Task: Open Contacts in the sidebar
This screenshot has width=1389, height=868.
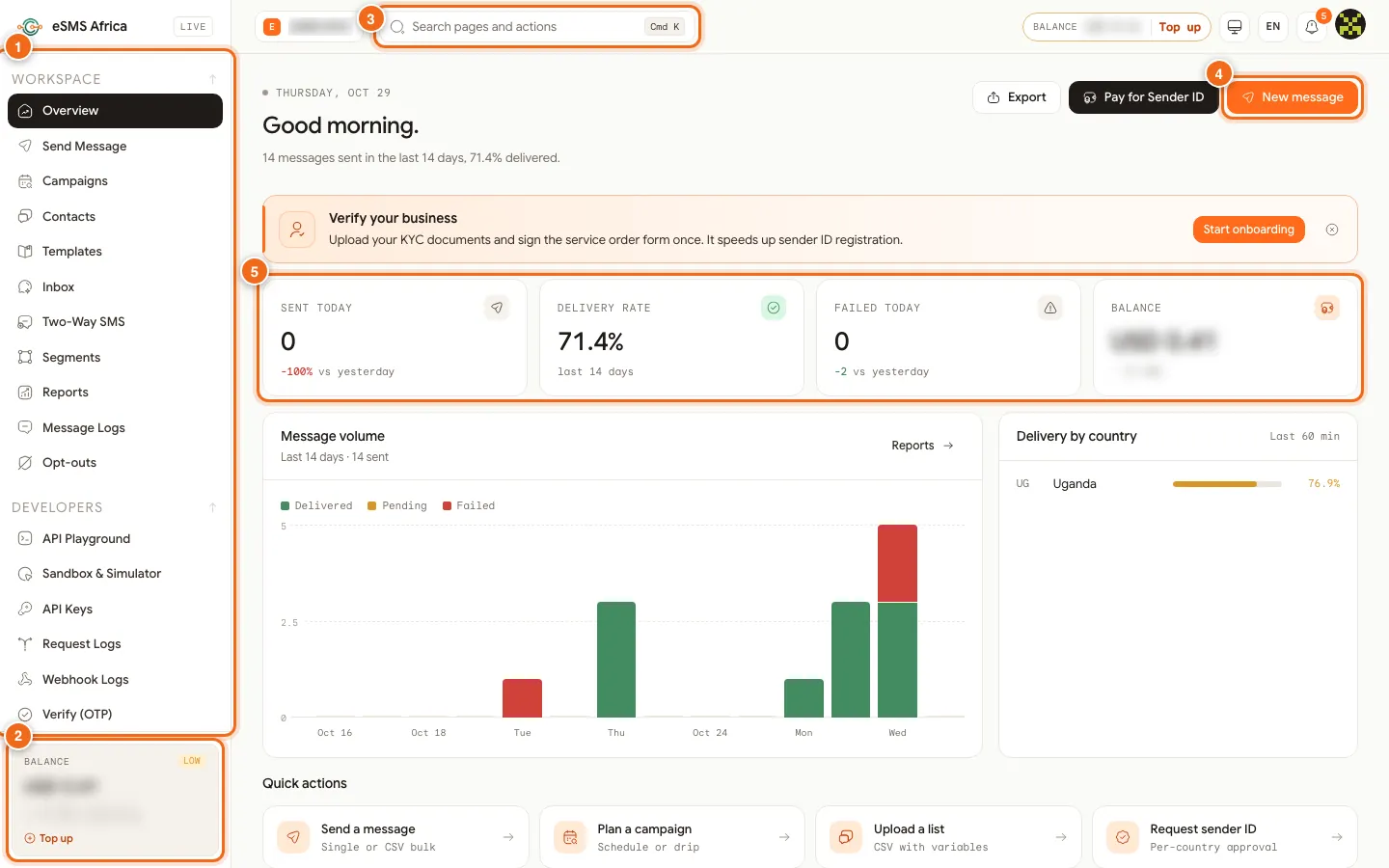Action: pos(115,216)
